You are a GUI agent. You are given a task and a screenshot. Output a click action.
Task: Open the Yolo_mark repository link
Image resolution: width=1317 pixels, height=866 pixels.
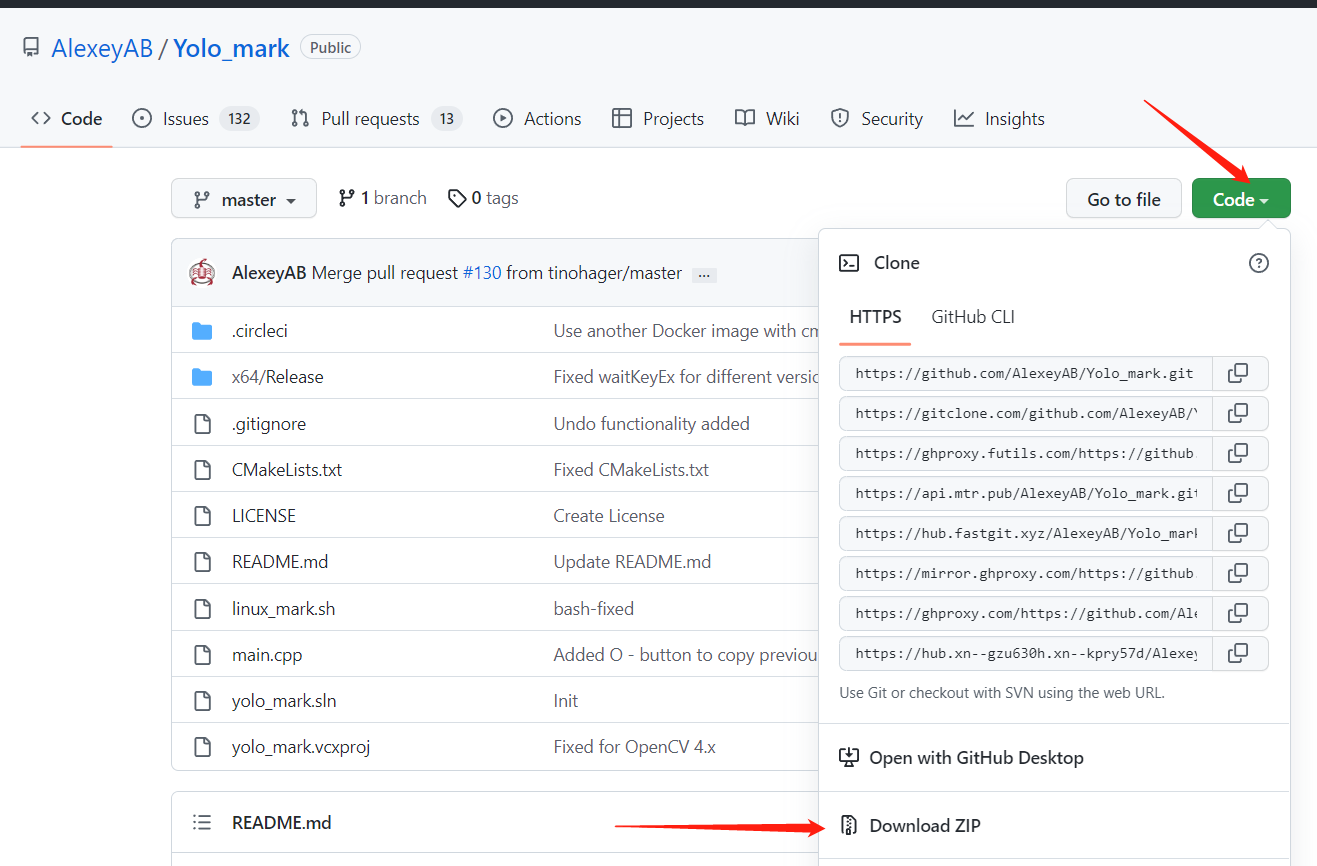point(231,48)
